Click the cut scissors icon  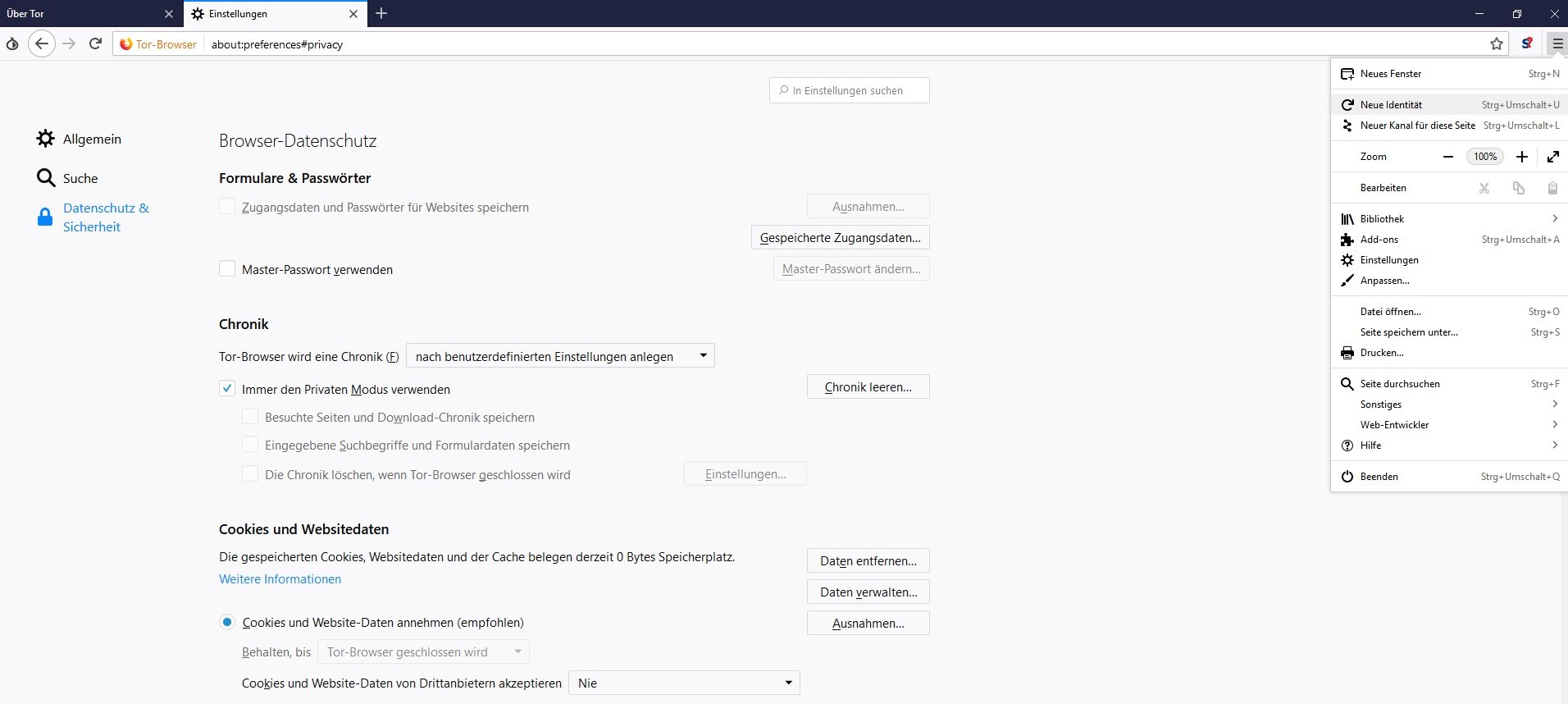[1484, 188]
